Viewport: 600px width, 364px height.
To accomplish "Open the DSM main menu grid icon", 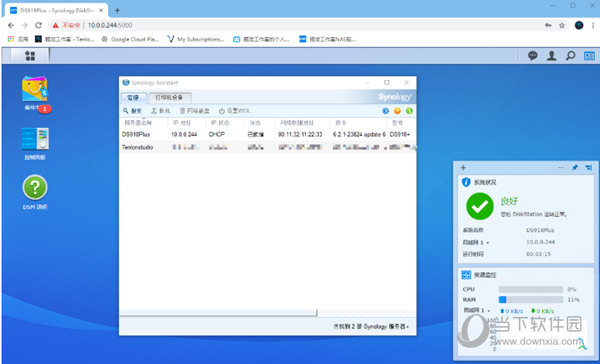I will pos(30,56).
